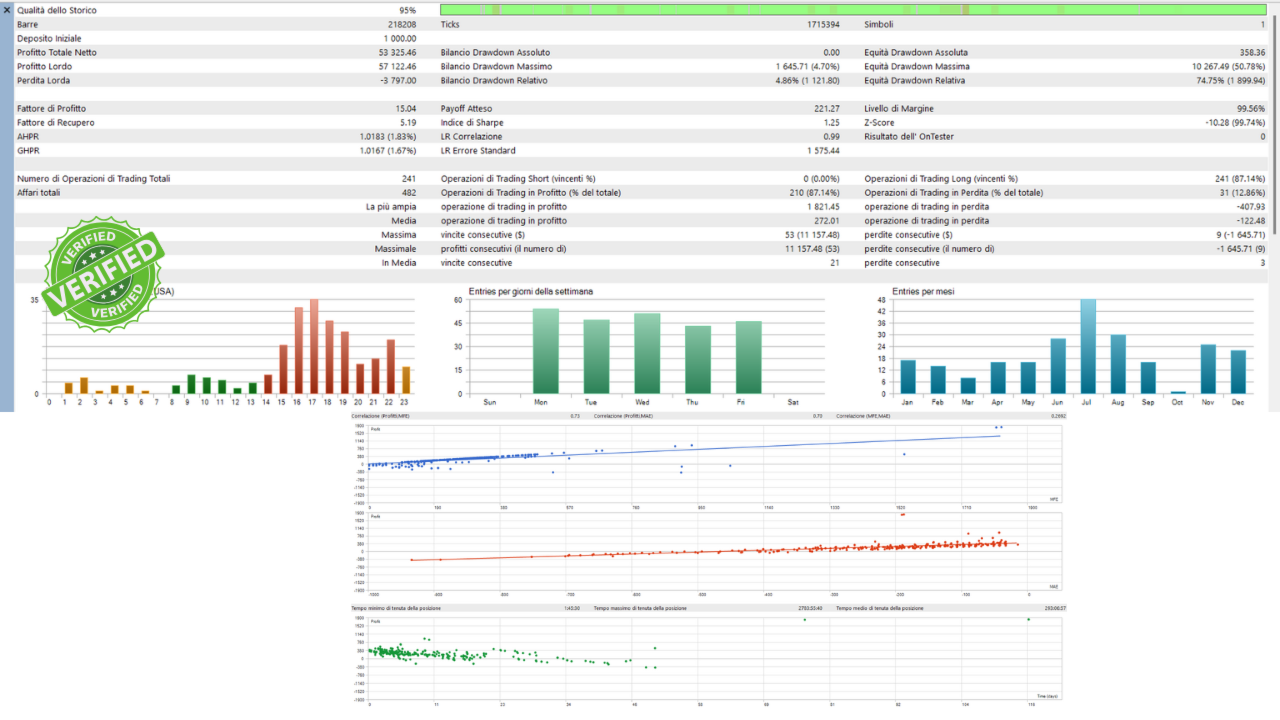The width and height of the screenshot is (1280, 720).
Task: Click the "LR Correlazione" label
Action: [x=472, y=136]
